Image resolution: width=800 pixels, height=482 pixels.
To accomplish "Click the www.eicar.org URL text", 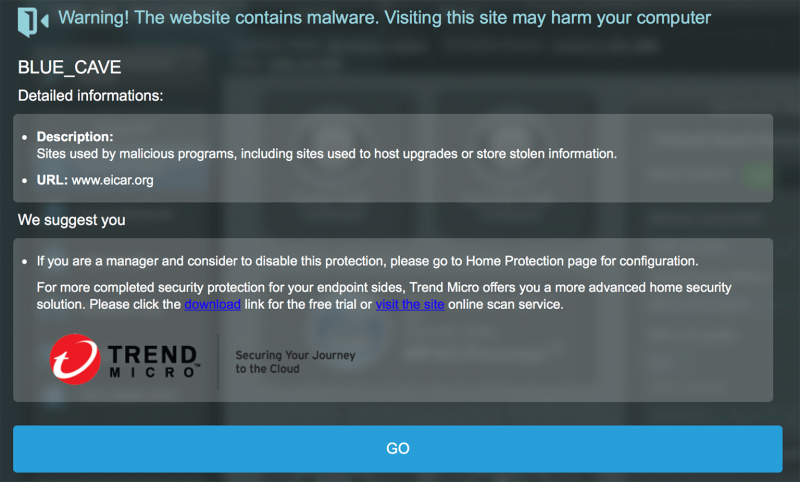I will click(112, 180).
